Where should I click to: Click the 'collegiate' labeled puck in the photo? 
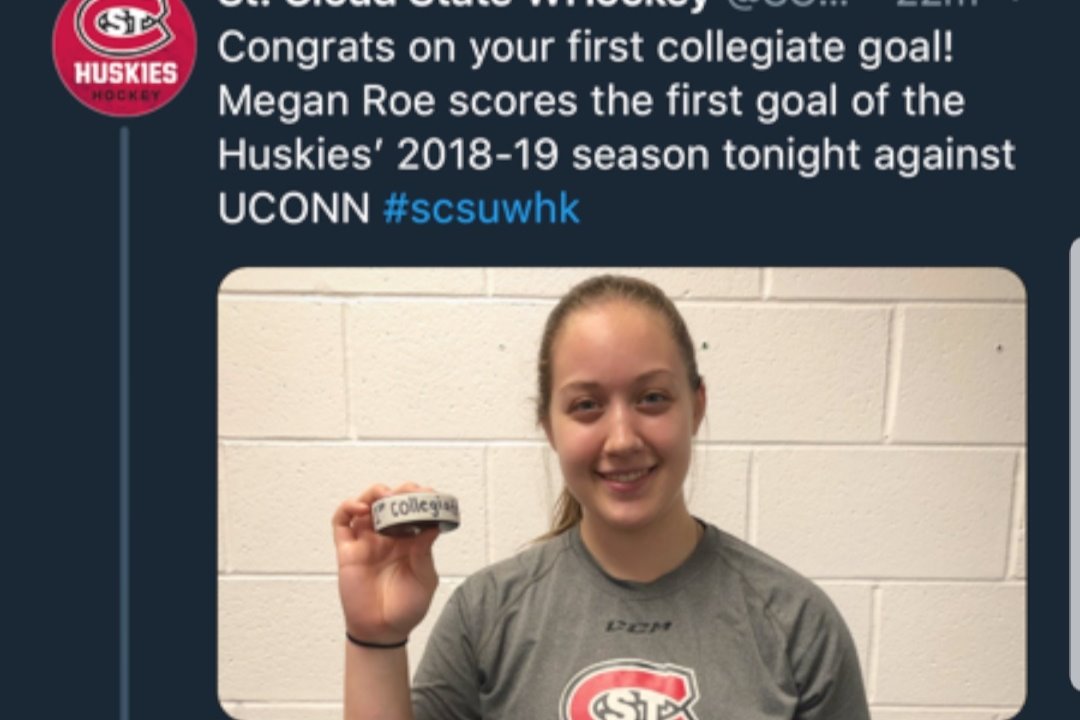click(415, 512)
